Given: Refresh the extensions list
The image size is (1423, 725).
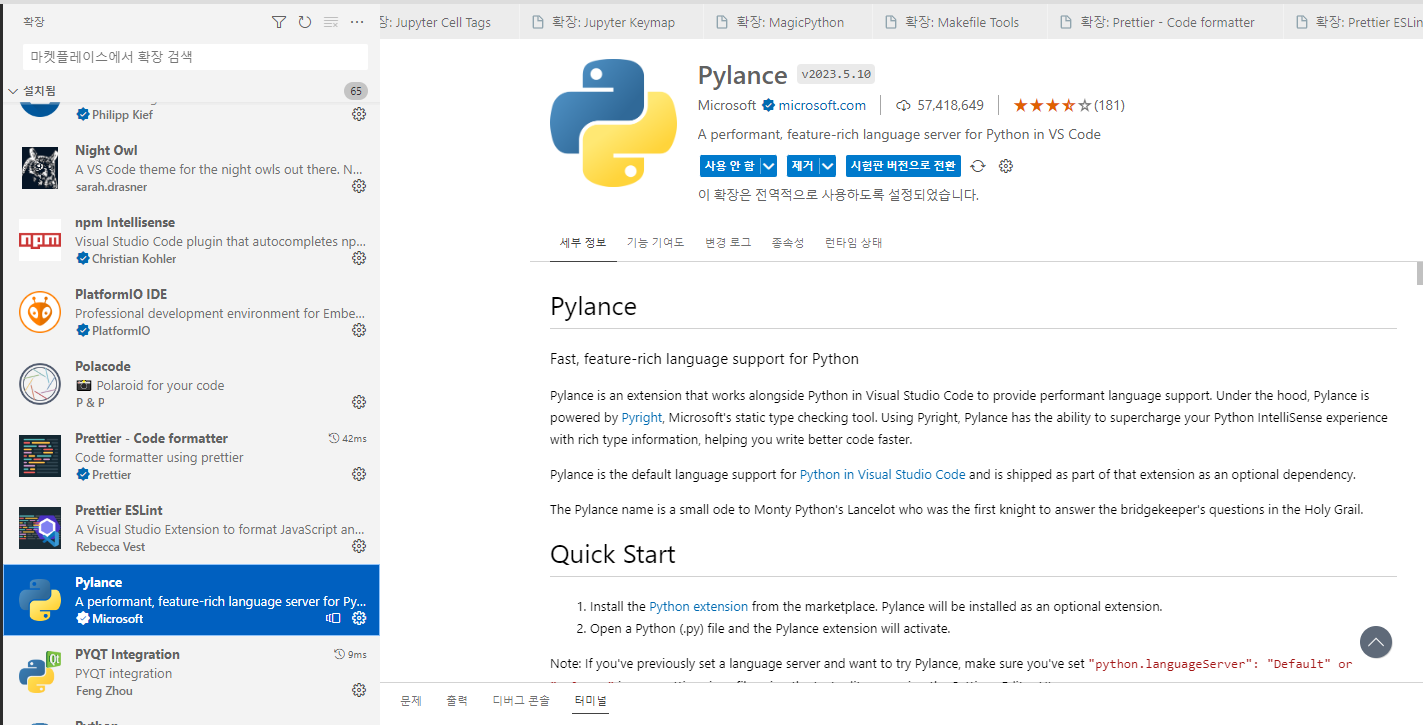Looking at the screenshot, I should [x=305, y=22].
